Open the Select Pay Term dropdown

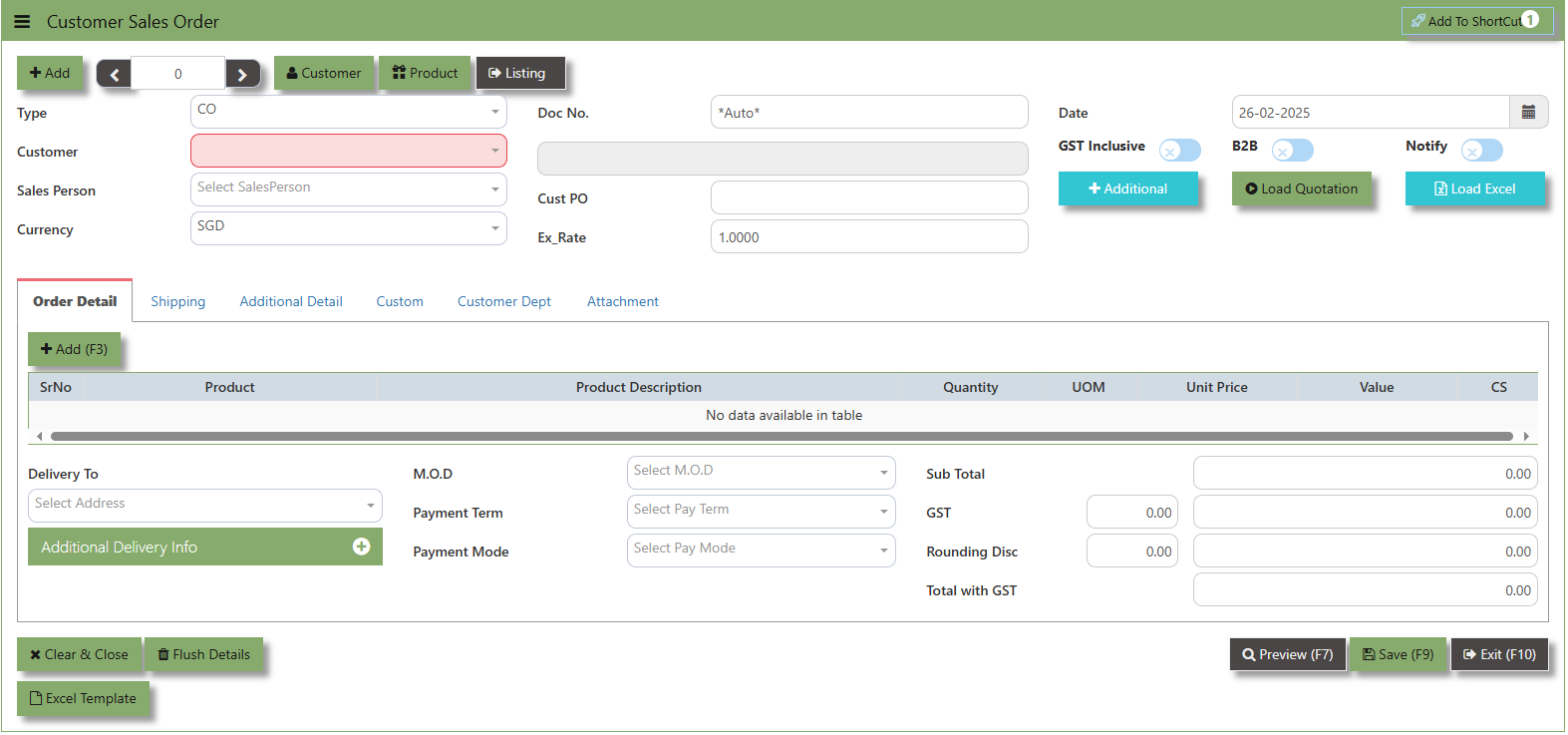[x=761, y=512]
